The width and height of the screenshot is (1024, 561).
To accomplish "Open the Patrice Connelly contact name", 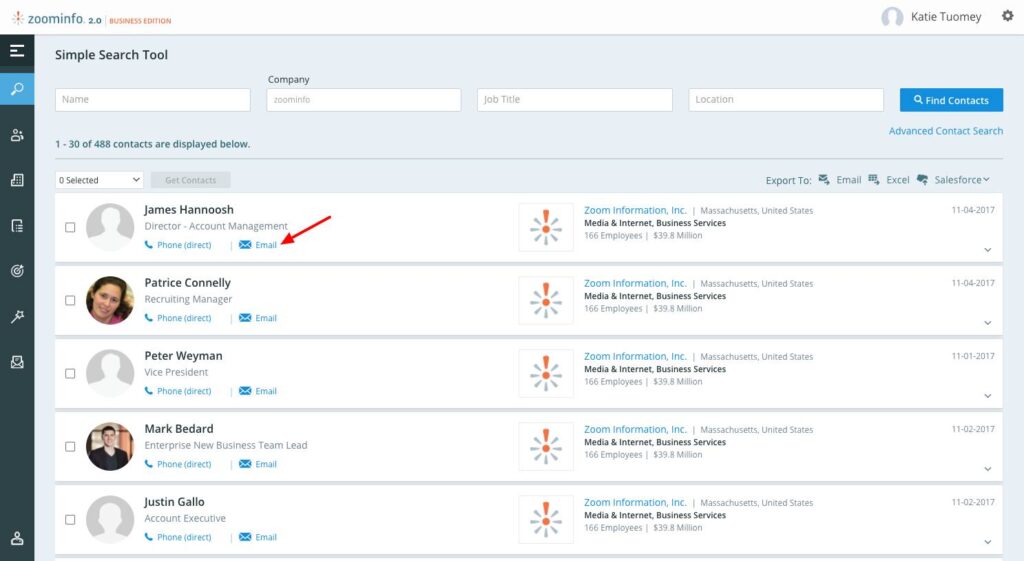I will (187, 283).
